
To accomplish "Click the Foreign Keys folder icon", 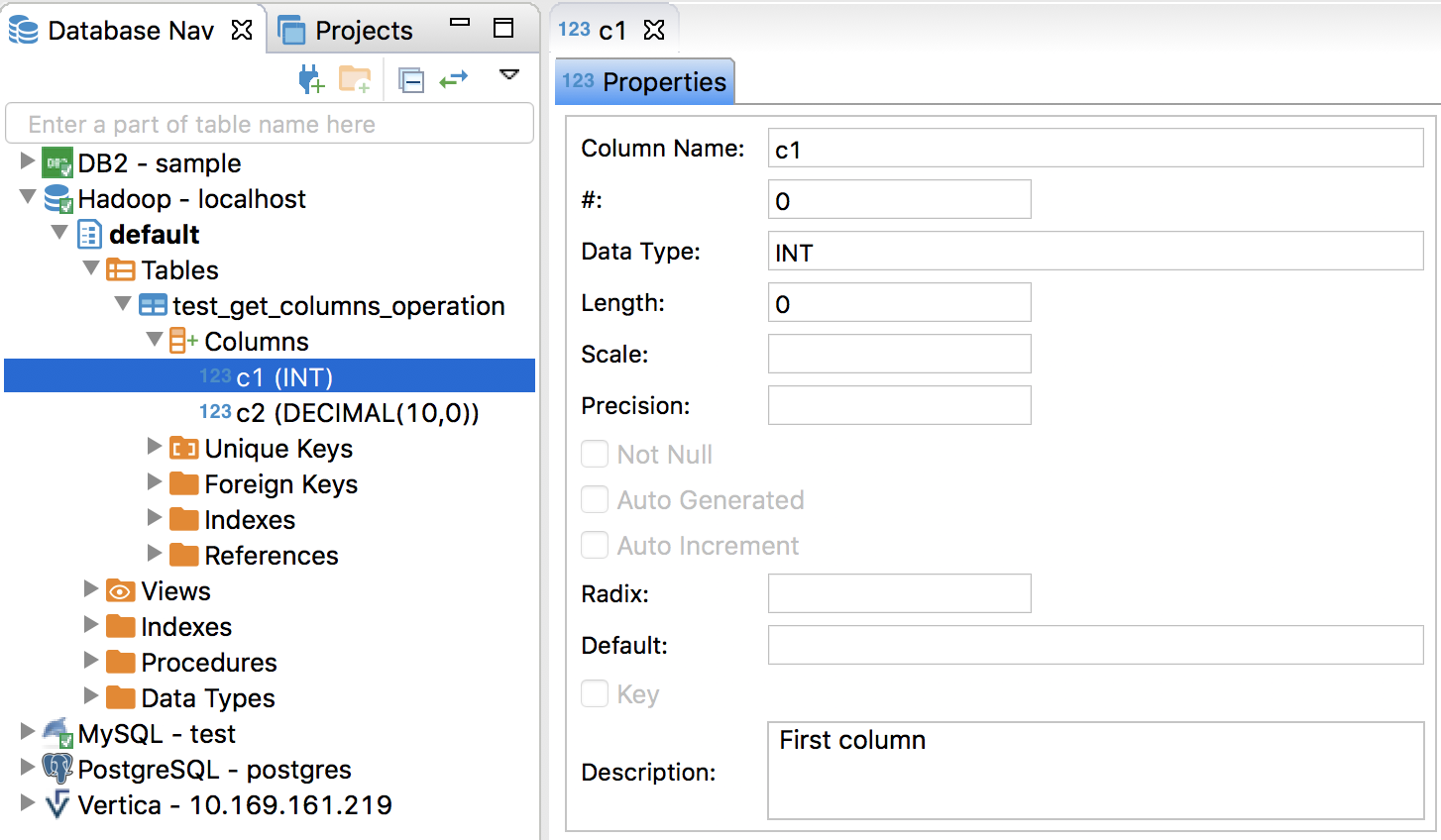I will pyautogui.click(x=183, y=483).
